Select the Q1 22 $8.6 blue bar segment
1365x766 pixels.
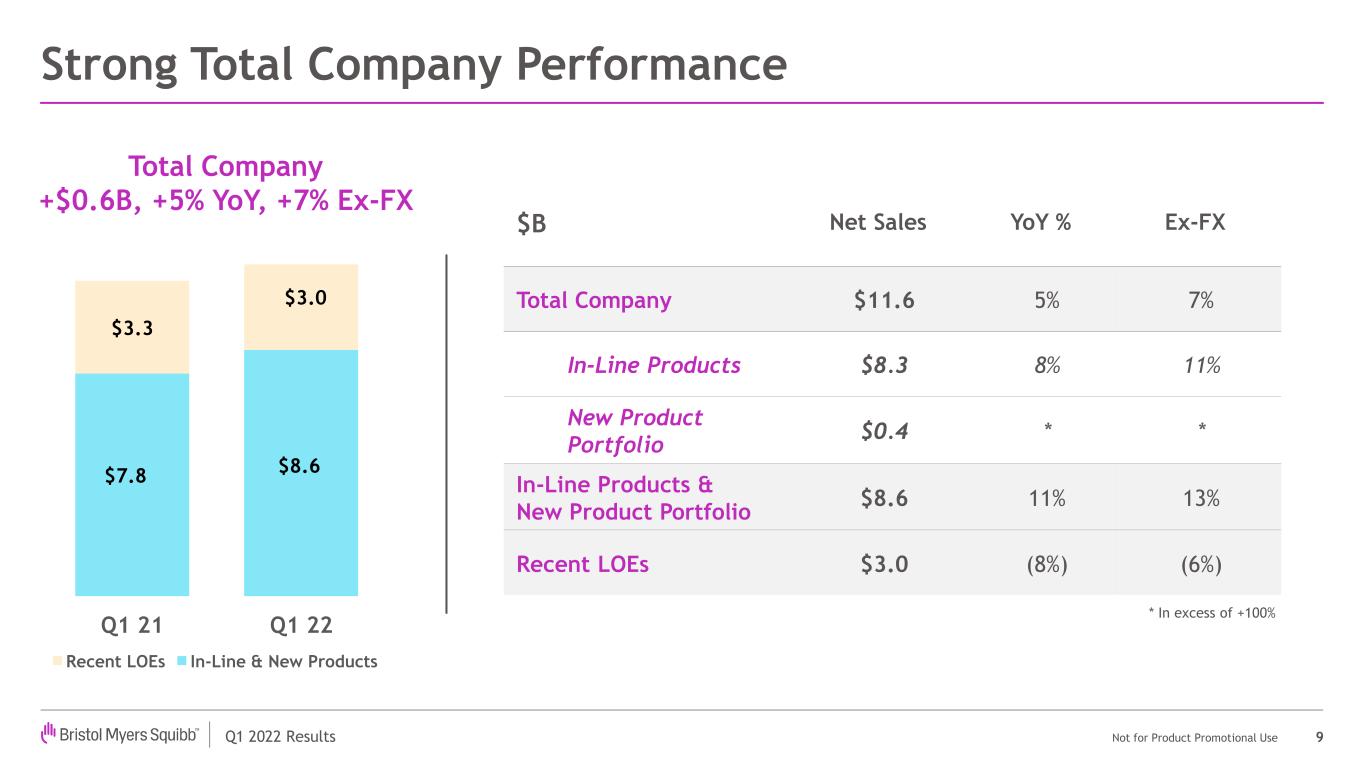[301, 473]
